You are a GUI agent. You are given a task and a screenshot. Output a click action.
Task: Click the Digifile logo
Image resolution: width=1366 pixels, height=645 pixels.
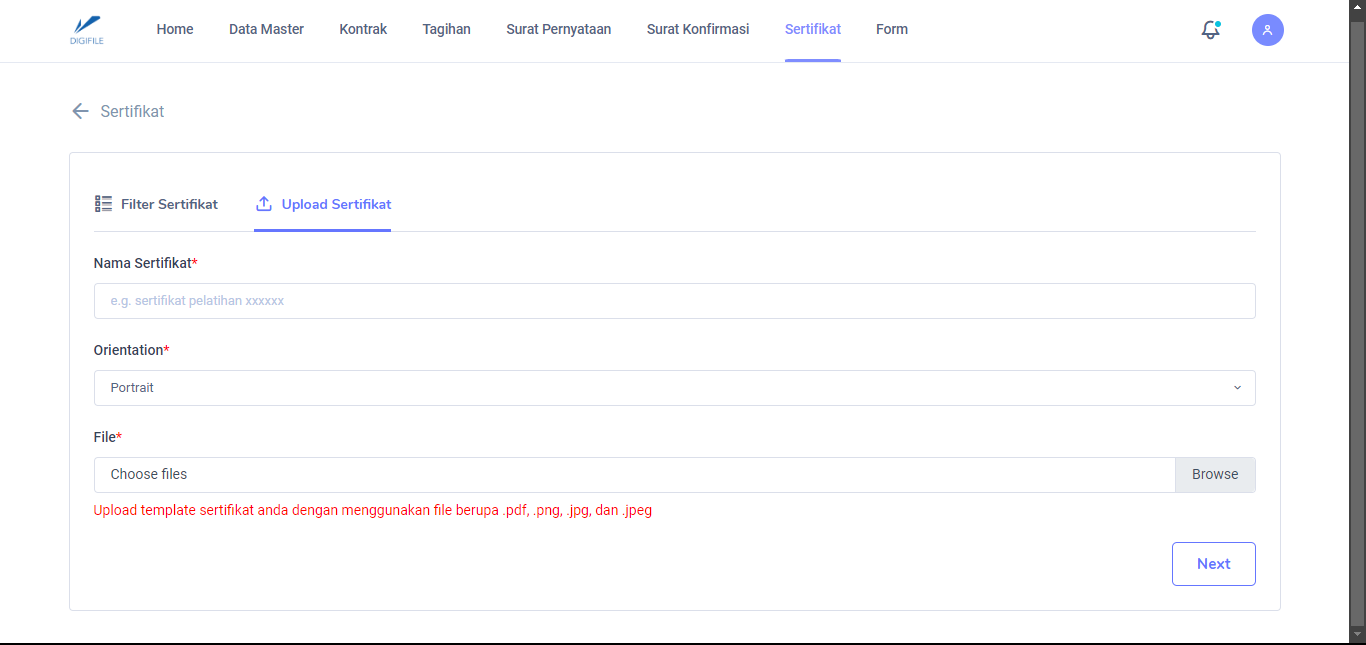(87, 30)
